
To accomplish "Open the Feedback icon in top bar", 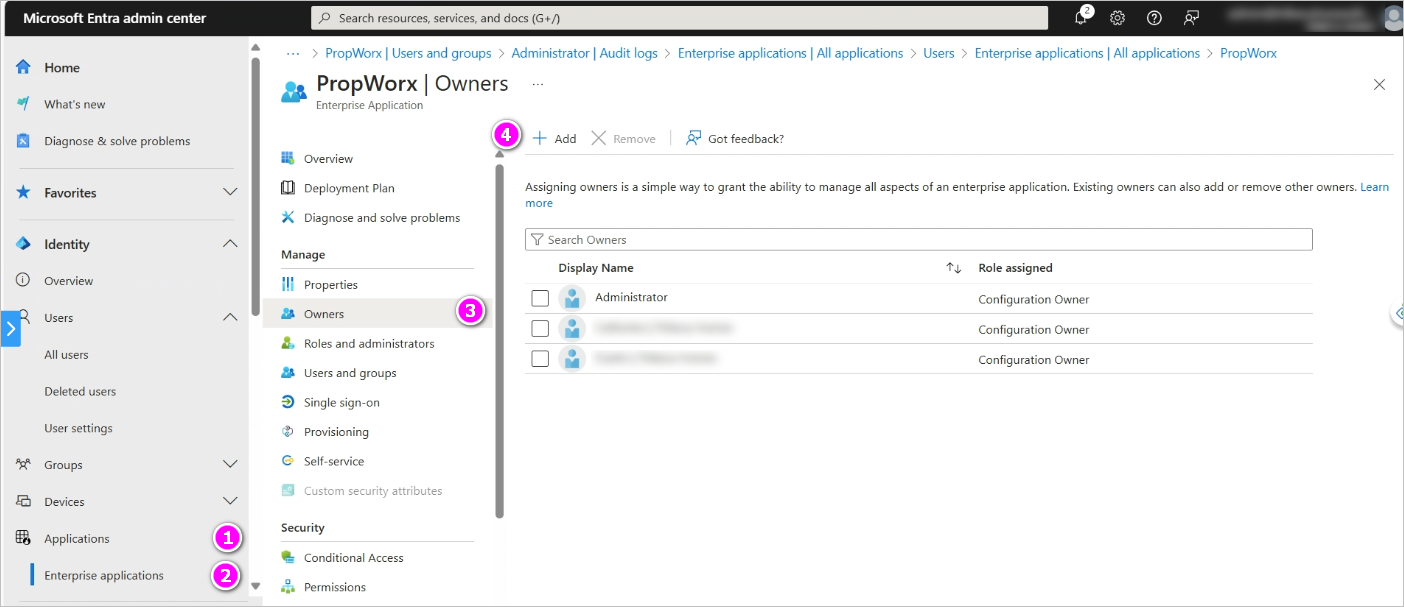I will pyautogui.click(x=1191, y=18).
